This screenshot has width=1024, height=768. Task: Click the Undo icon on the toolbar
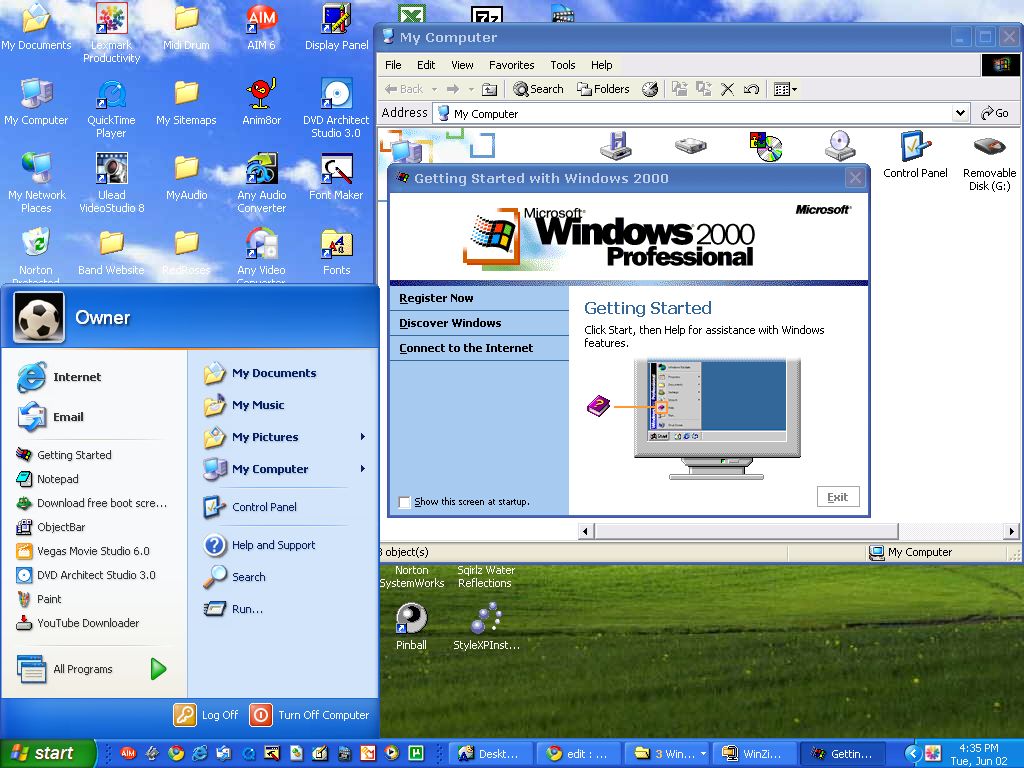(751, 88)
